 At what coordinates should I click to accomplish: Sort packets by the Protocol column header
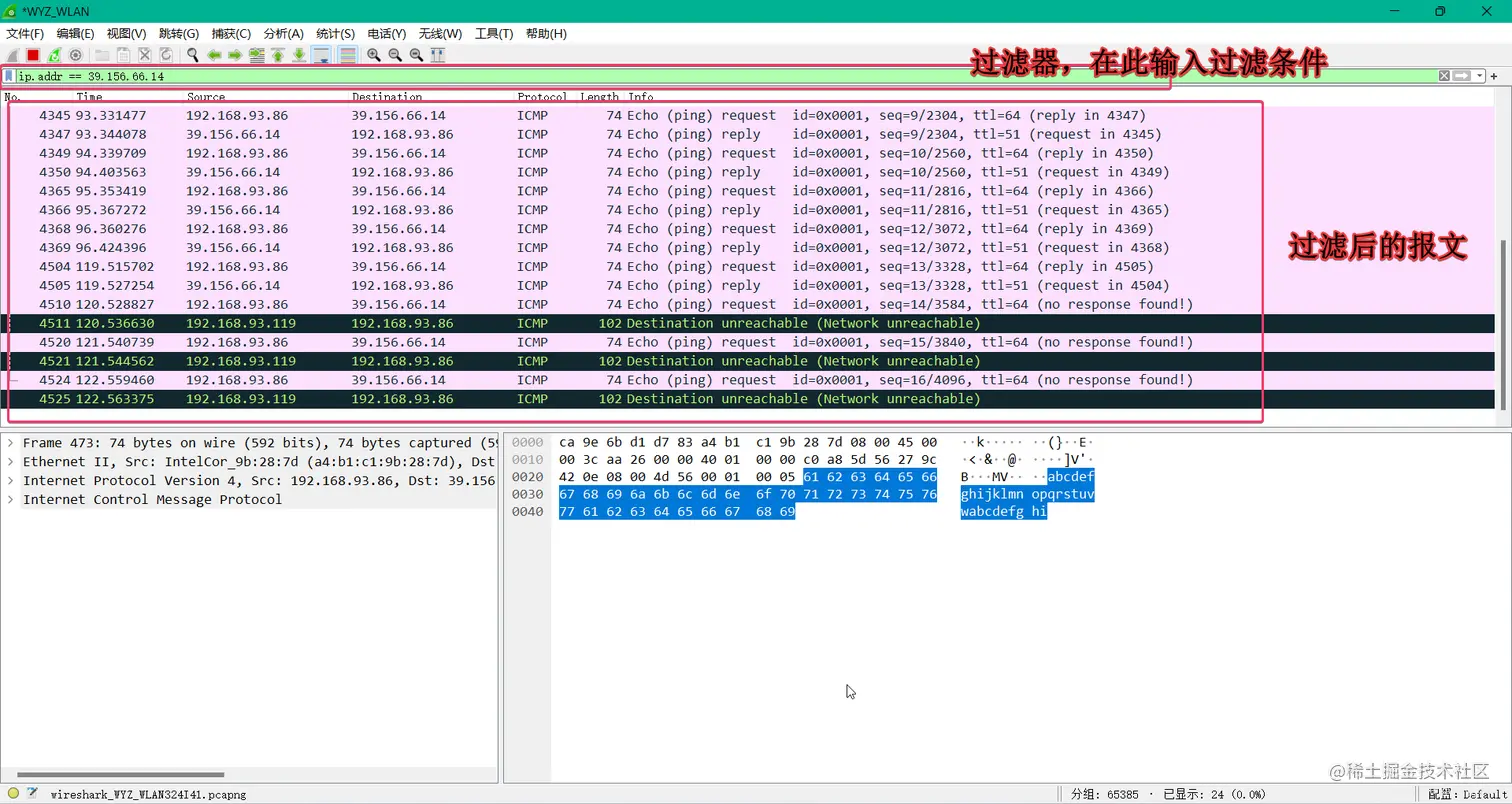[x=542, y=97]
